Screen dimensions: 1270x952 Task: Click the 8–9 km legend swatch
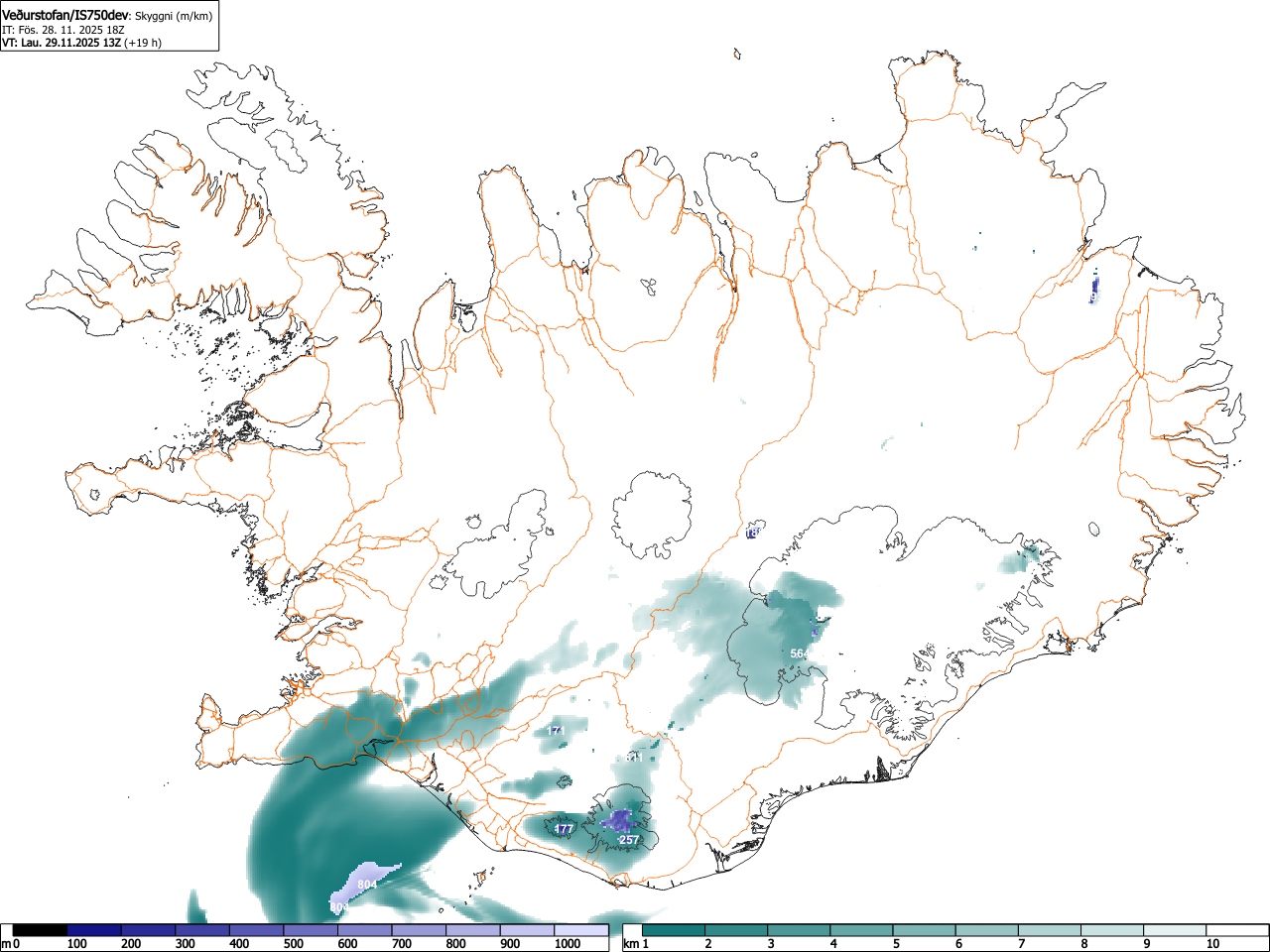1112,930
